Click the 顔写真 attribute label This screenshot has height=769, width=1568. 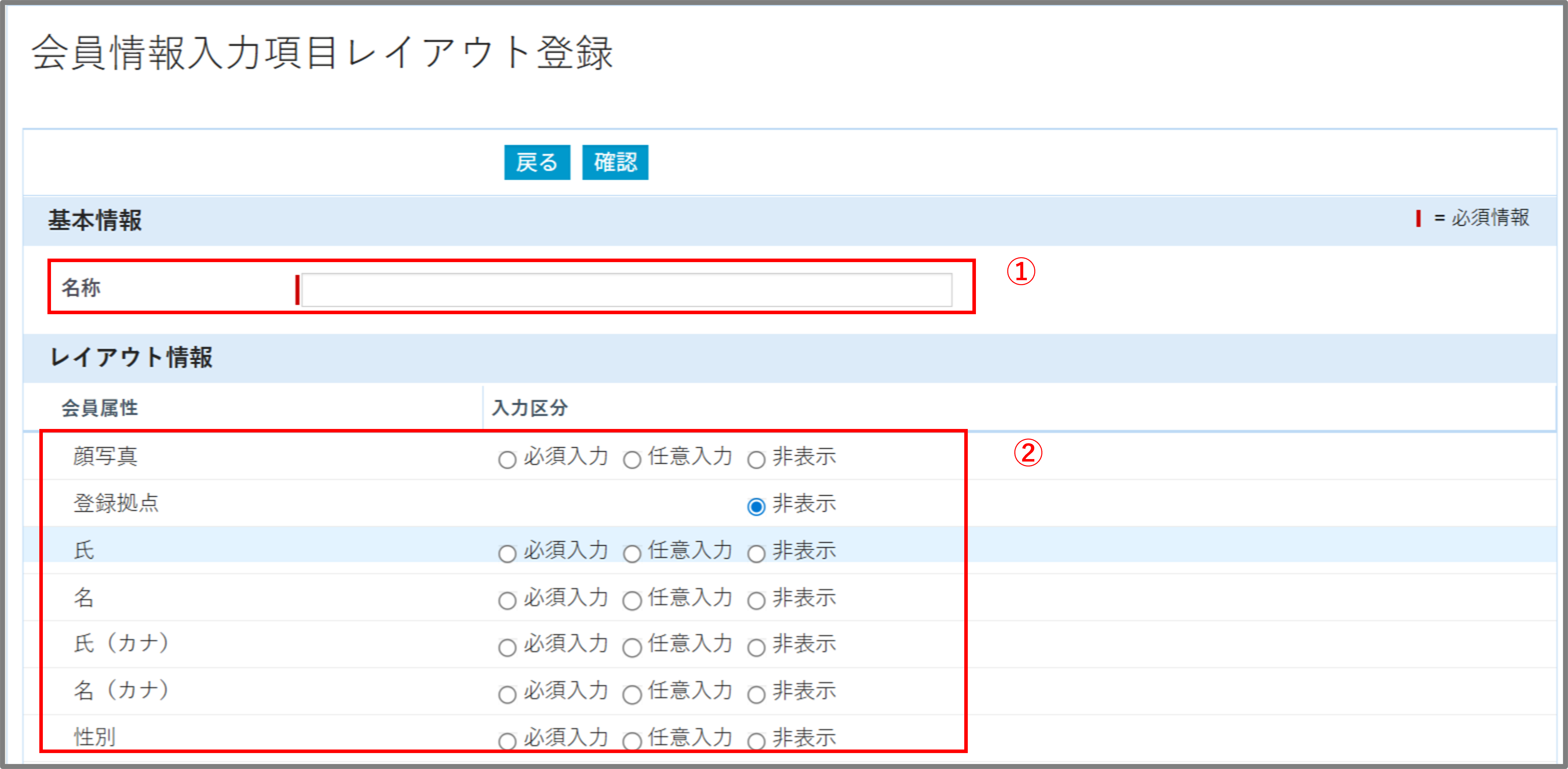click(x=105, y=456)
